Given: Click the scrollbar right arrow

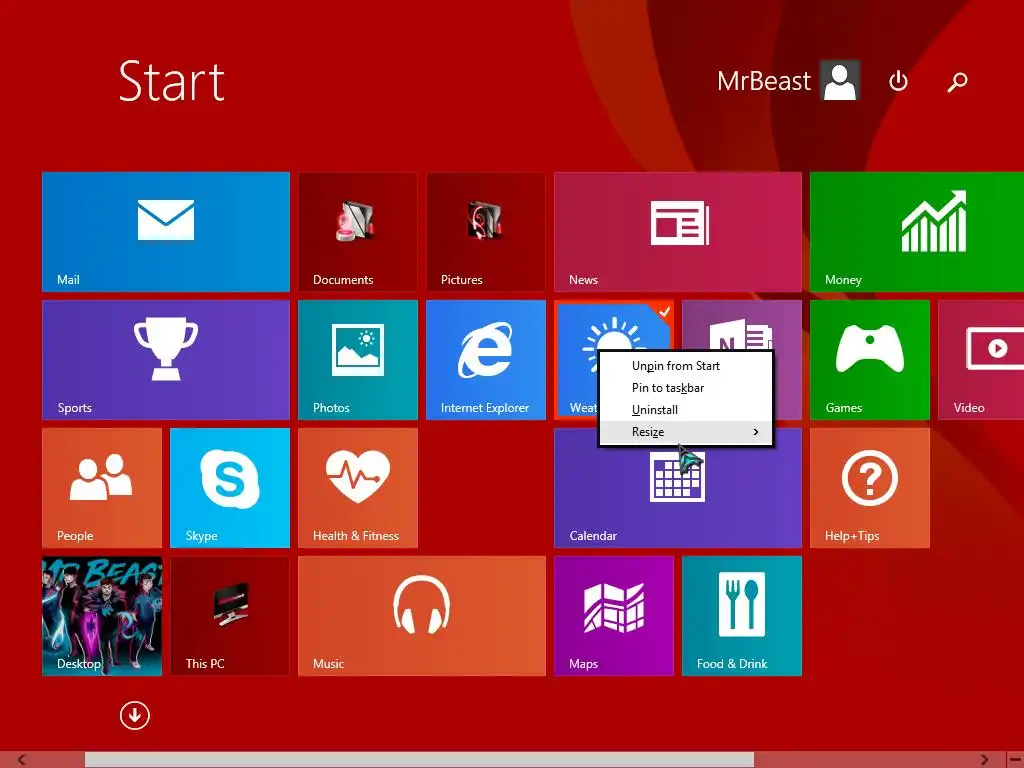Looking at the screenshot, I should (x=984, y=760).
